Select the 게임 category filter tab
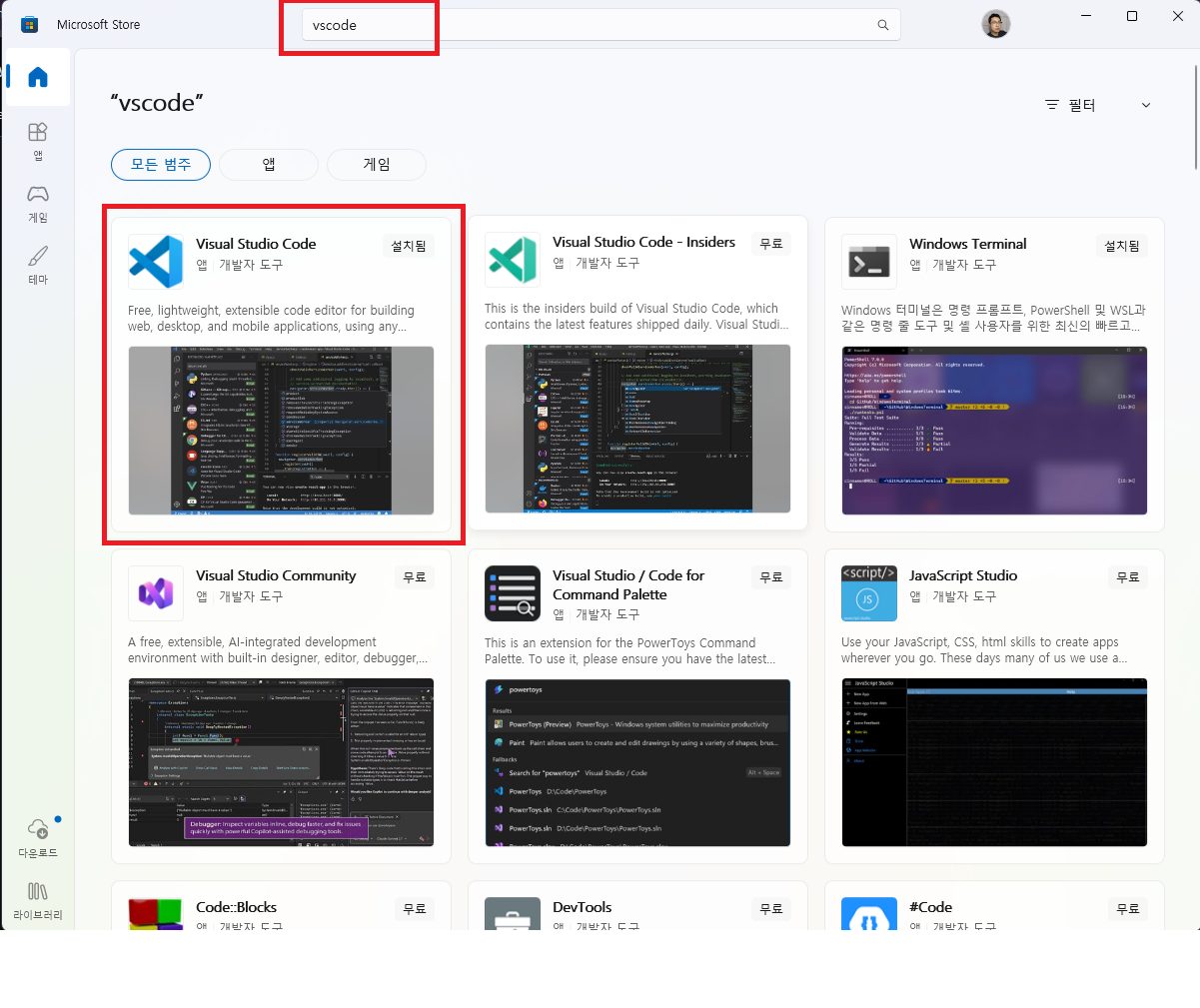 click(x=377, y=165)
